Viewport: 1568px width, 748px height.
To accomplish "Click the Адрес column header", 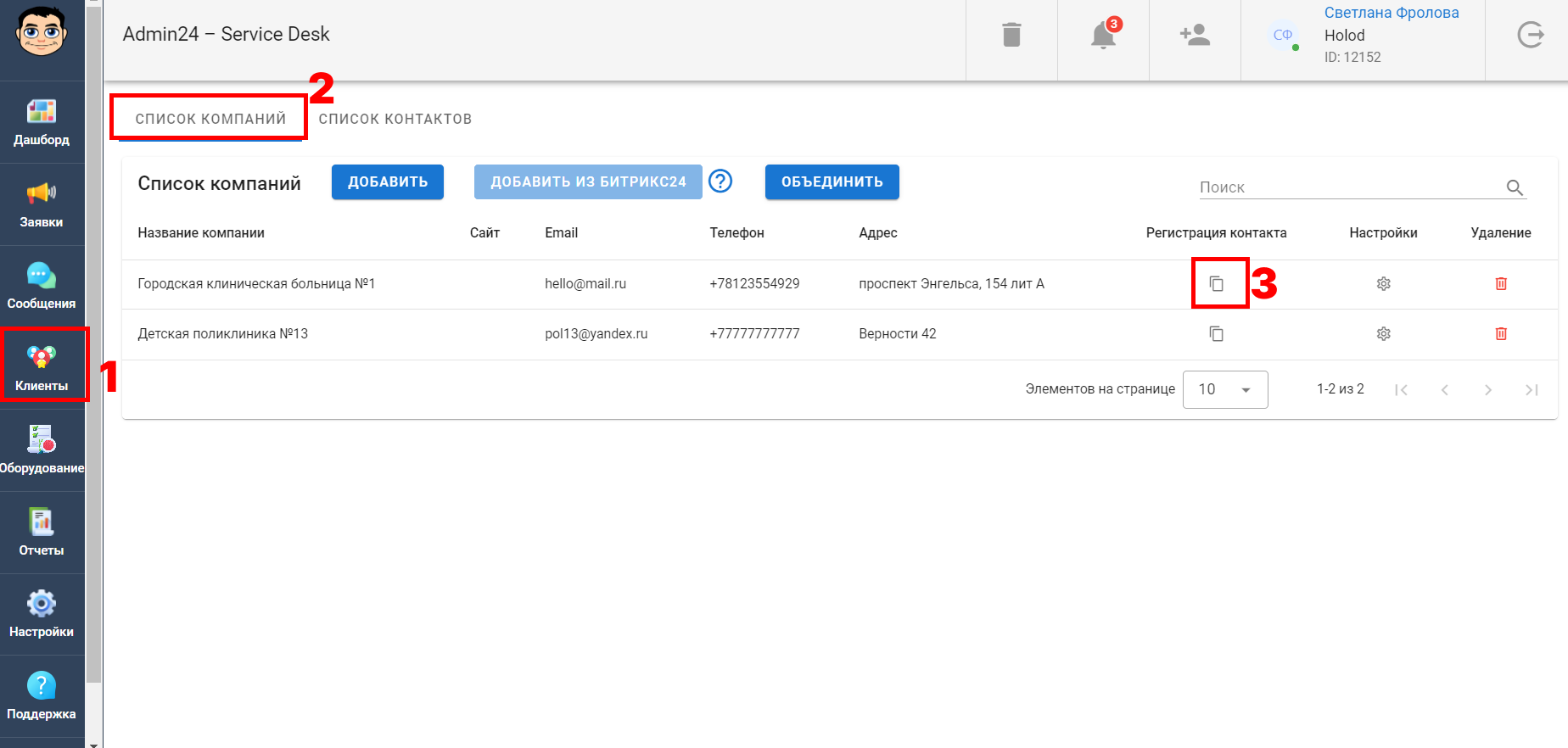I will point(878,233).
